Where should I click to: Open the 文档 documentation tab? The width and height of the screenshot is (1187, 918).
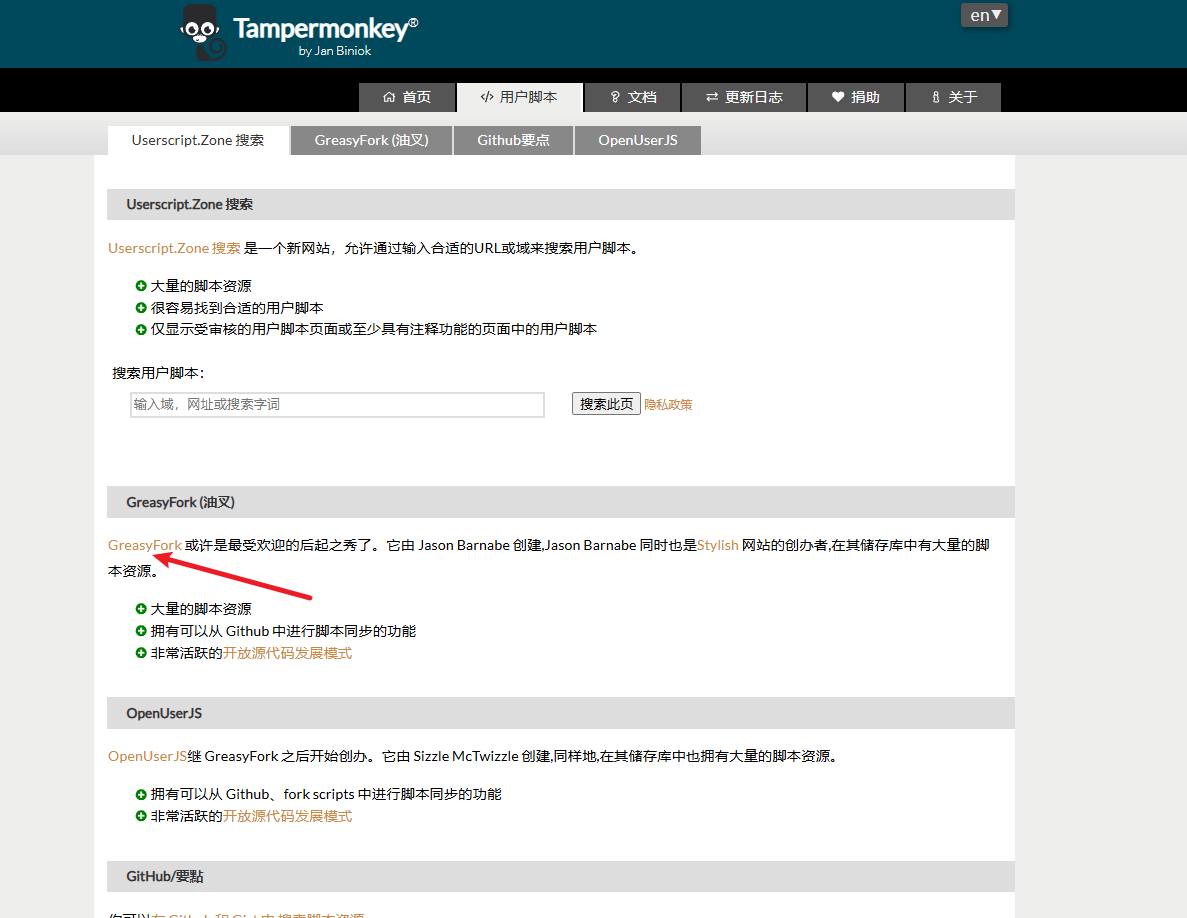point(632,97)
